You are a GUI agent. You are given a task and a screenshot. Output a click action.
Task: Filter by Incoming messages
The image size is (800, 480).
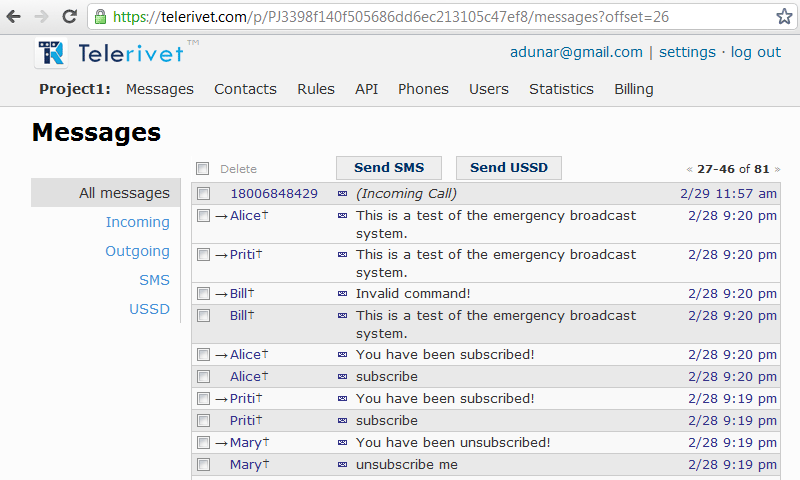click(137, 222)
